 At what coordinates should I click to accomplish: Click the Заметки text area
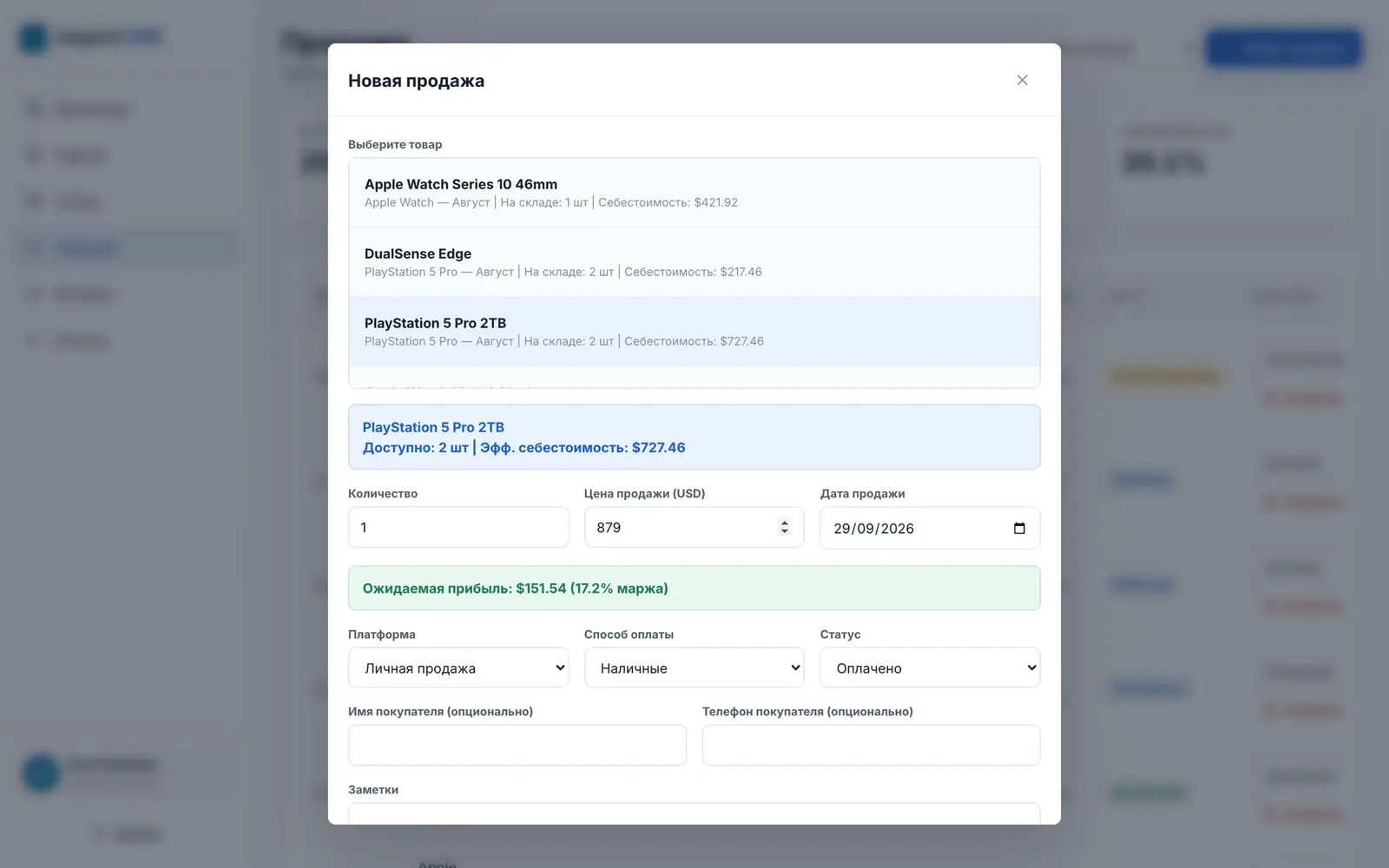pyautogui.click(x=694, y=813)
